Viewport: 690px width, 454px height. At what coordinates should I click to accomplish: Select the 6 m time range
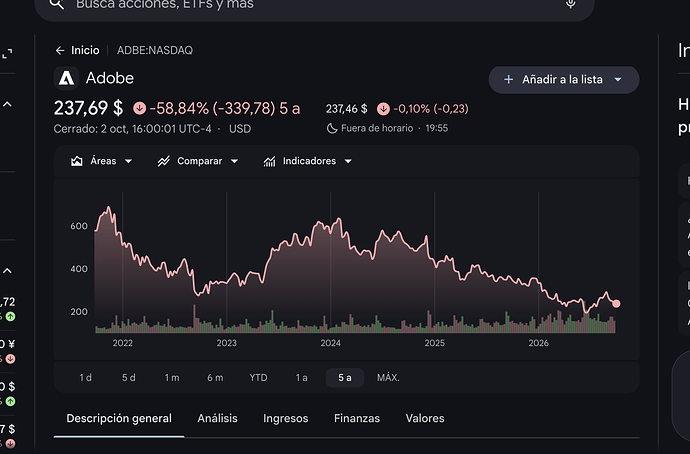pos(215,377)
